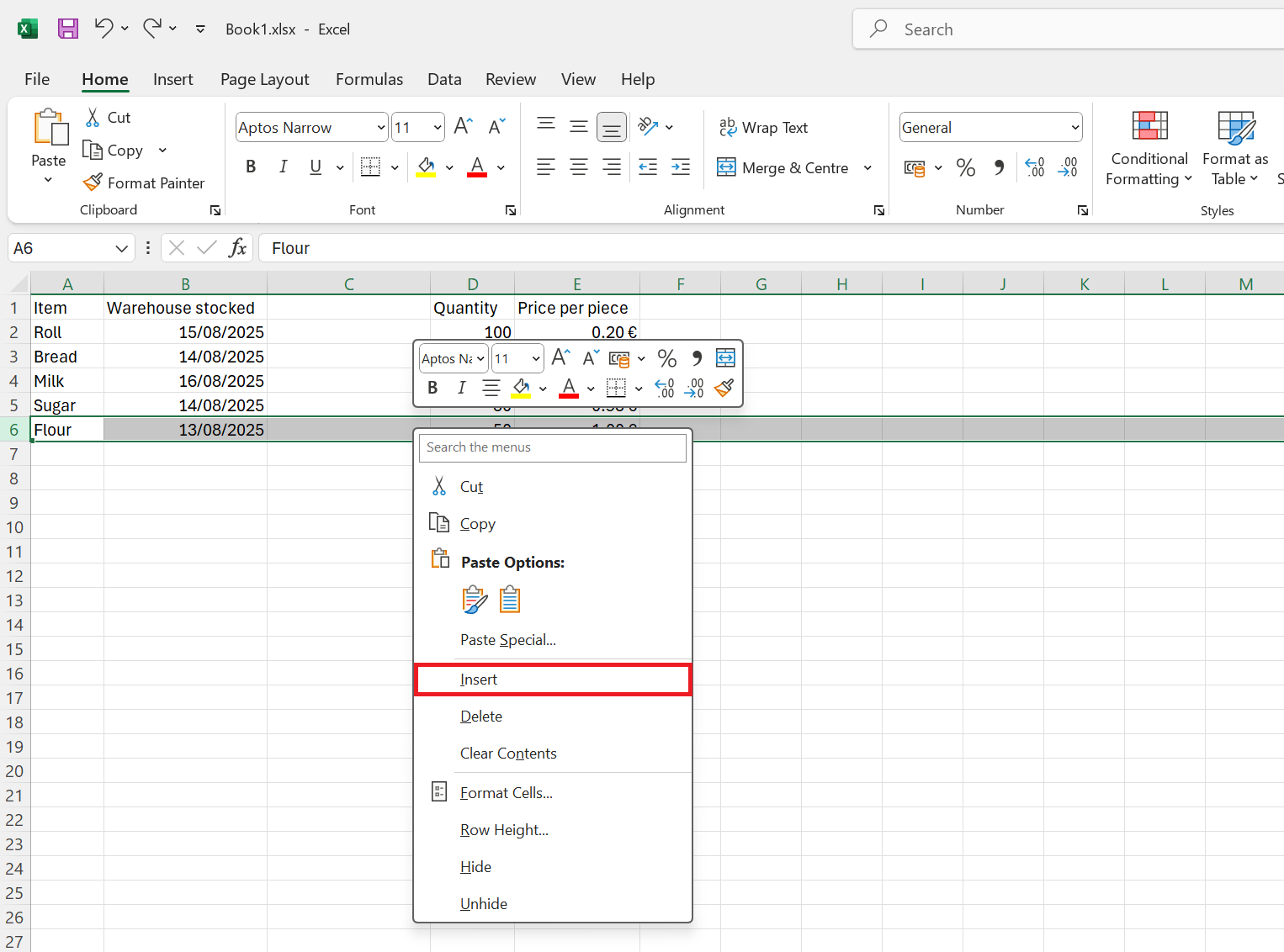Switch to the Page Layout tab
Image resolution: width=1284 pixels, height=952 pixels.
(265, 79)
